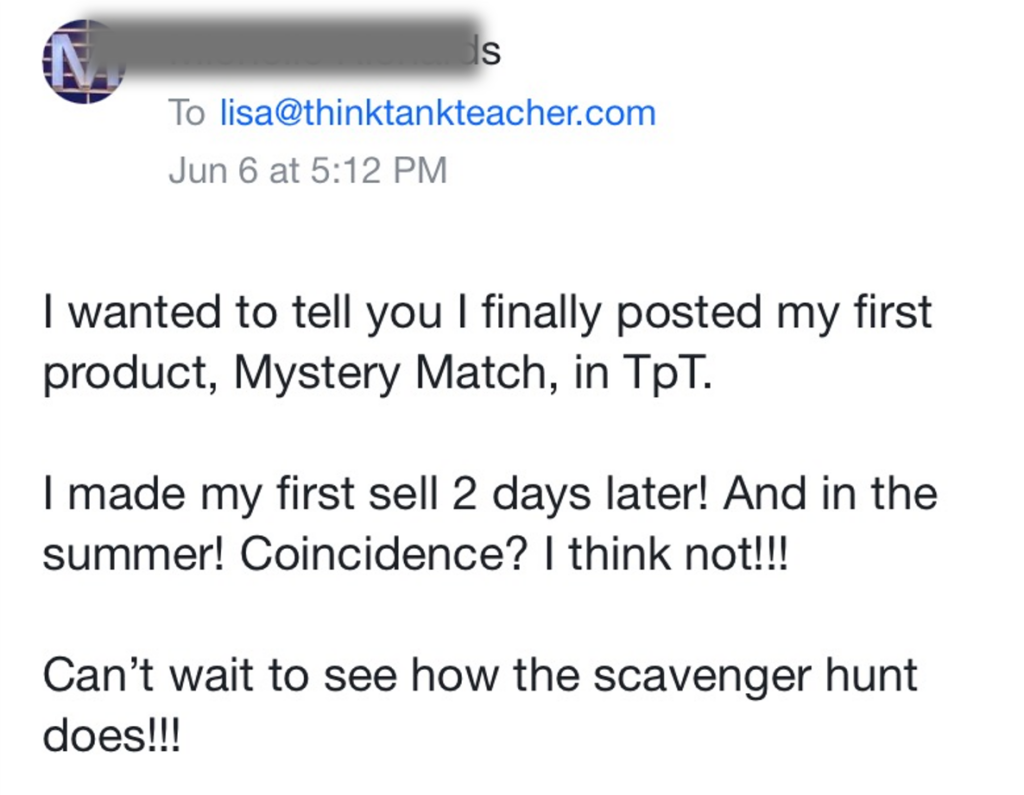Open the lisa@thinktankteacher.com recipient address
The height and width of the screenshot is (795, 1024).
(x=438, y=113)
